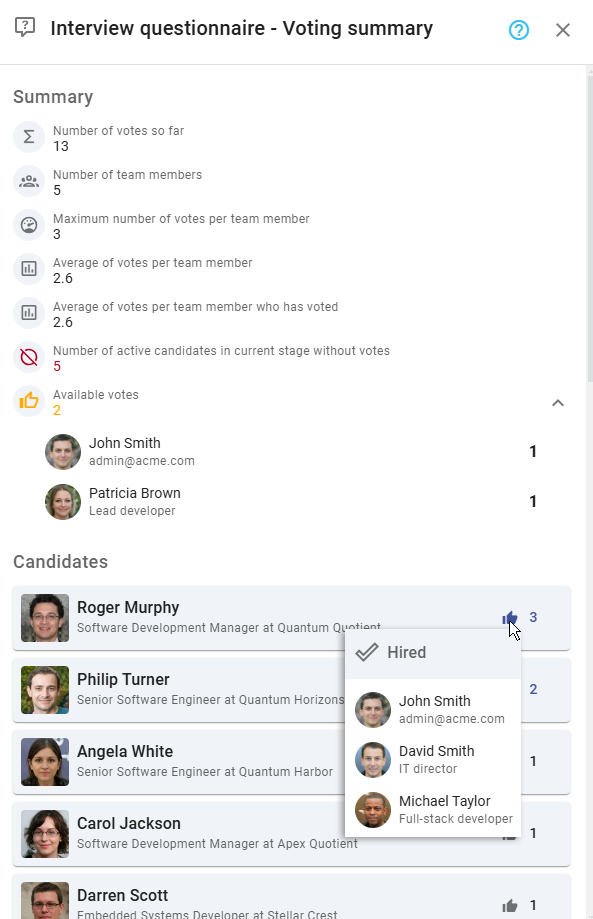Click the sigma icon beside number of votes
The image size is (593, 919).
coord(28,137)
